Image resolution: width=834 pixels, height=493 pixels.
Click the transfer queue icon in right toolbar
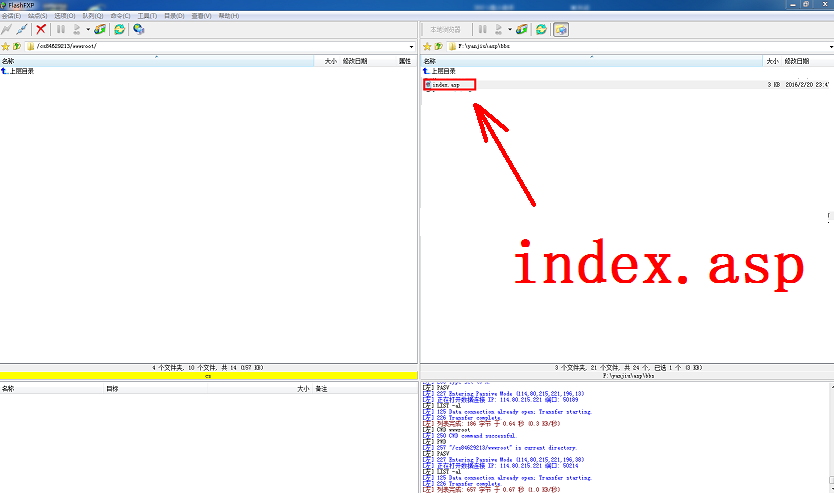pos(521,30)
